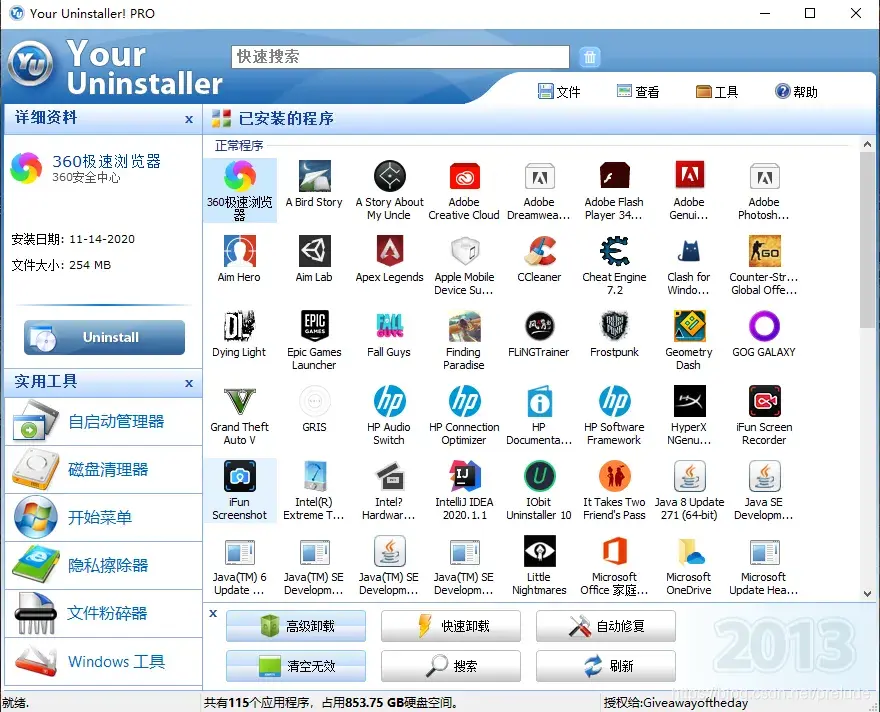Select A Story About My Uncle icon
Viewport: 880px width, 712px height.
click(x=389, y=176)
